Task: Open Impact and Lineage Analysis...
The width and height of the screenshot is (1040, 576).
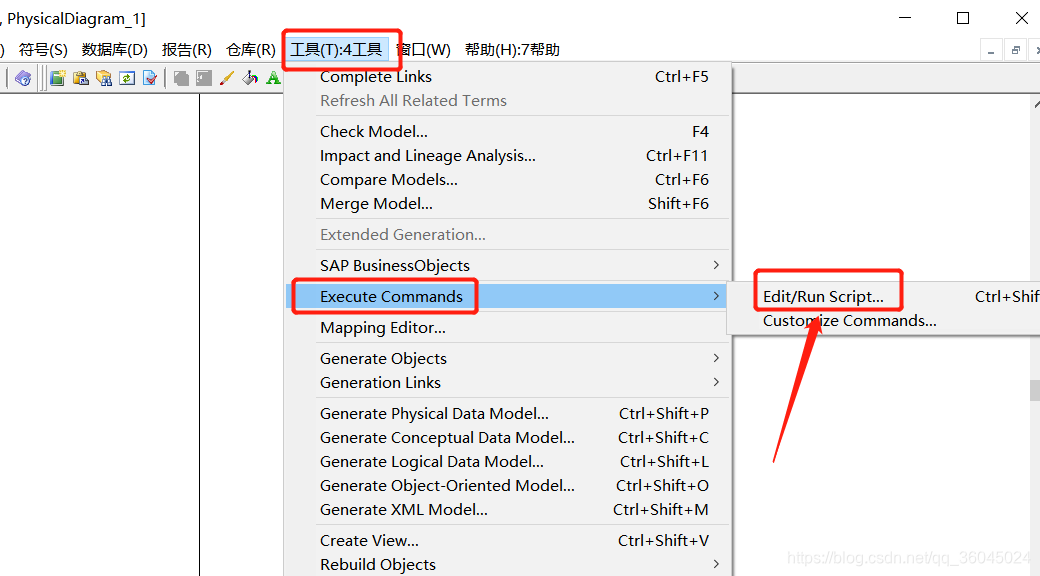Action: tap(508, 155)
